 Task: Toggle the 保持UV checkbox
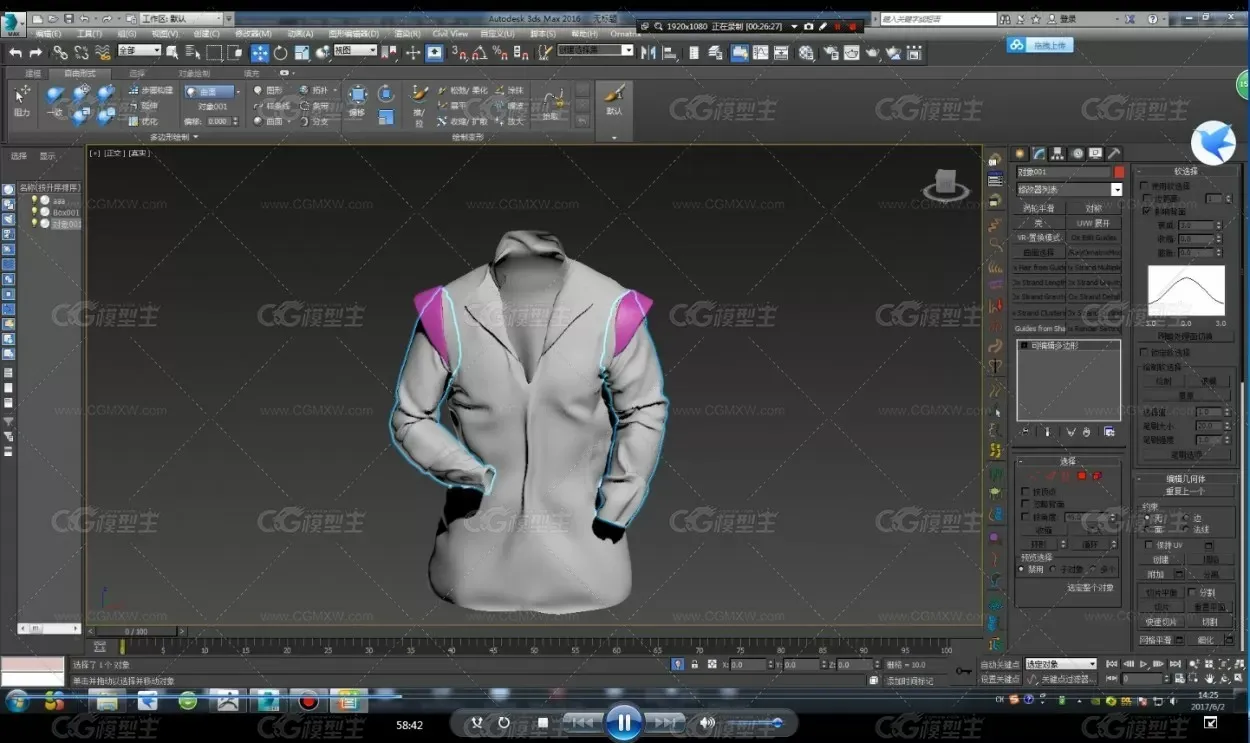(x=1148, y=545)
